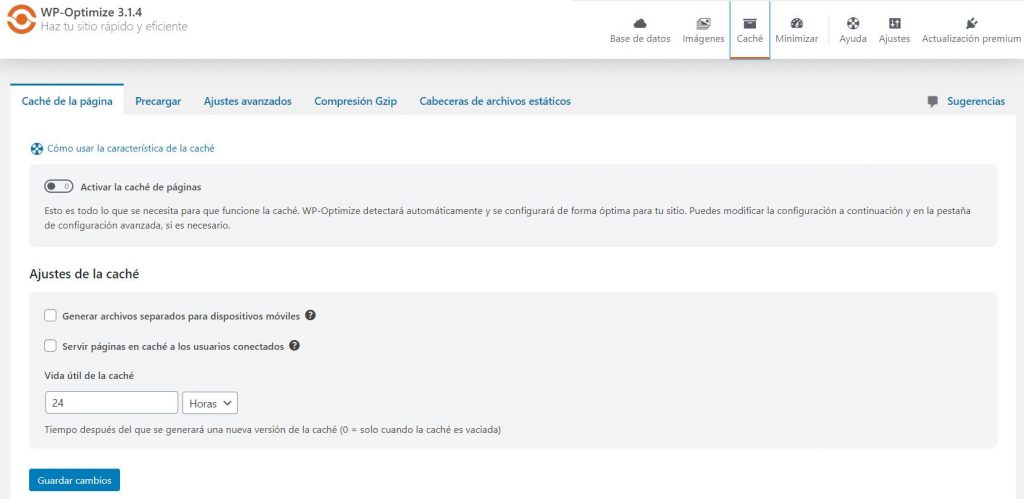Open the Ayuda lifebuoy icon

click(853, 24)
